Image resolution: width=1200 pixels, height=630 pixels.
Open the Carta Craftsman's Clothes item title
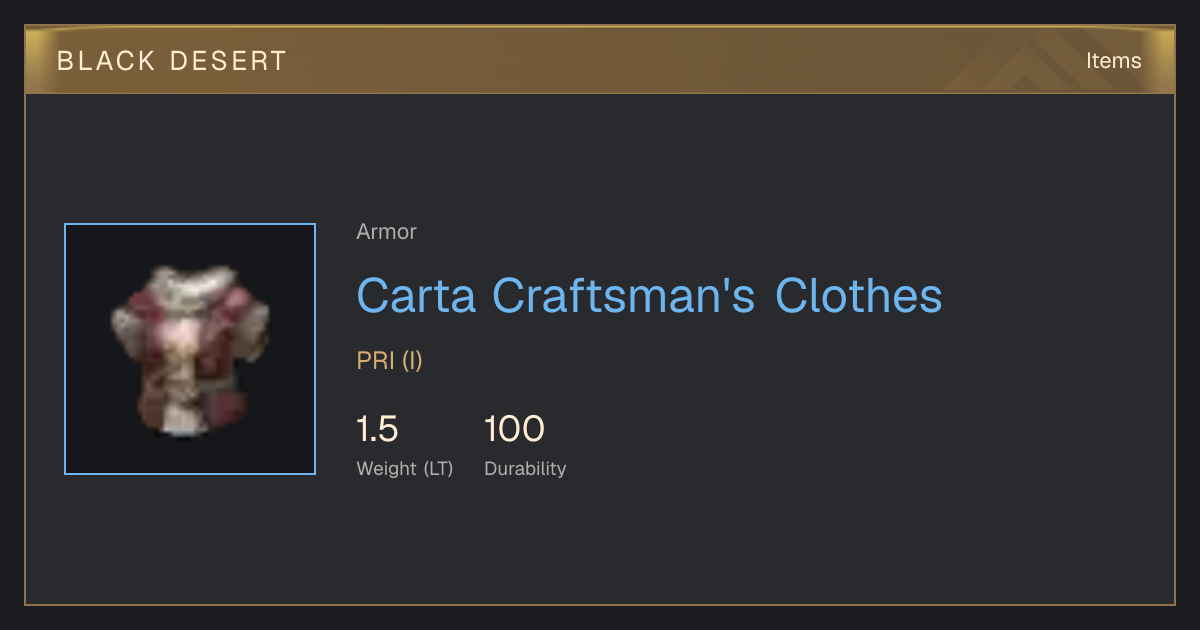(649, 296)
